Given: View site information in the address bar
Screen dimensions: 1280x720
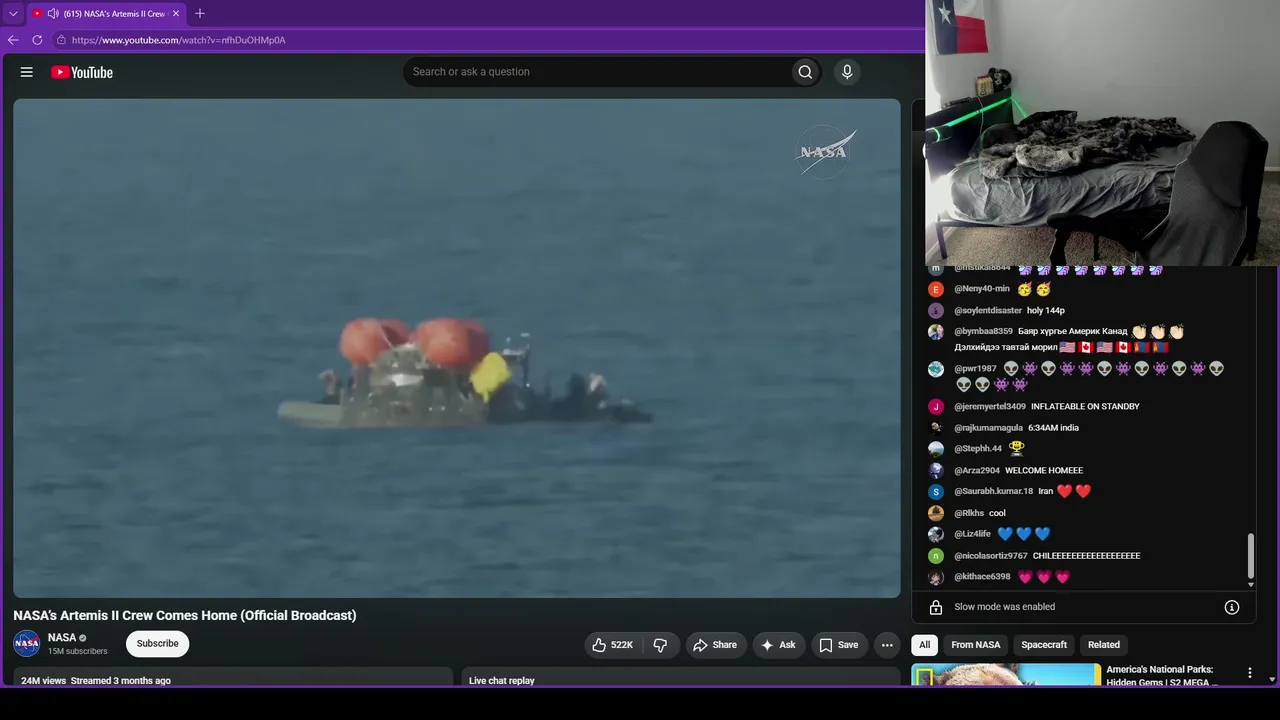Looking at the screenshot, I should point(61,40).
